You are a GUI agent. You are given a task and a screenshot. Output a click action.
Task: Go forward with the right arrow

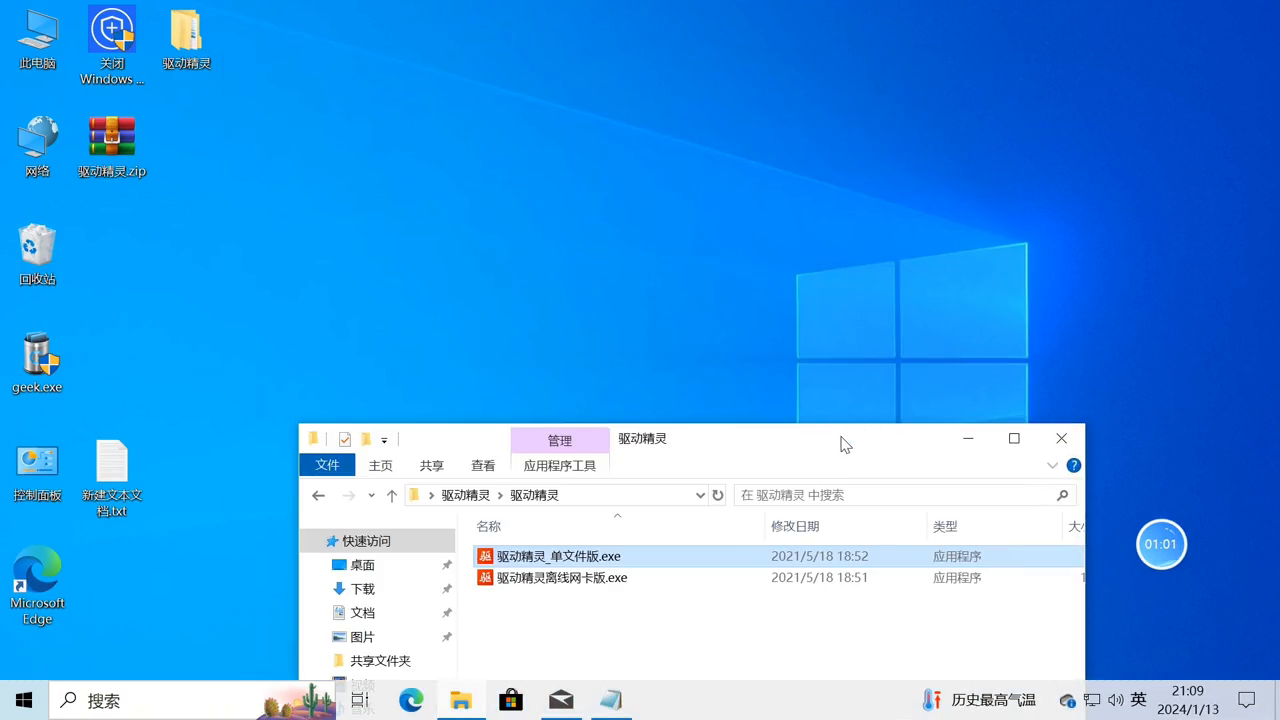pyautogui.click(x=348, y=495)
